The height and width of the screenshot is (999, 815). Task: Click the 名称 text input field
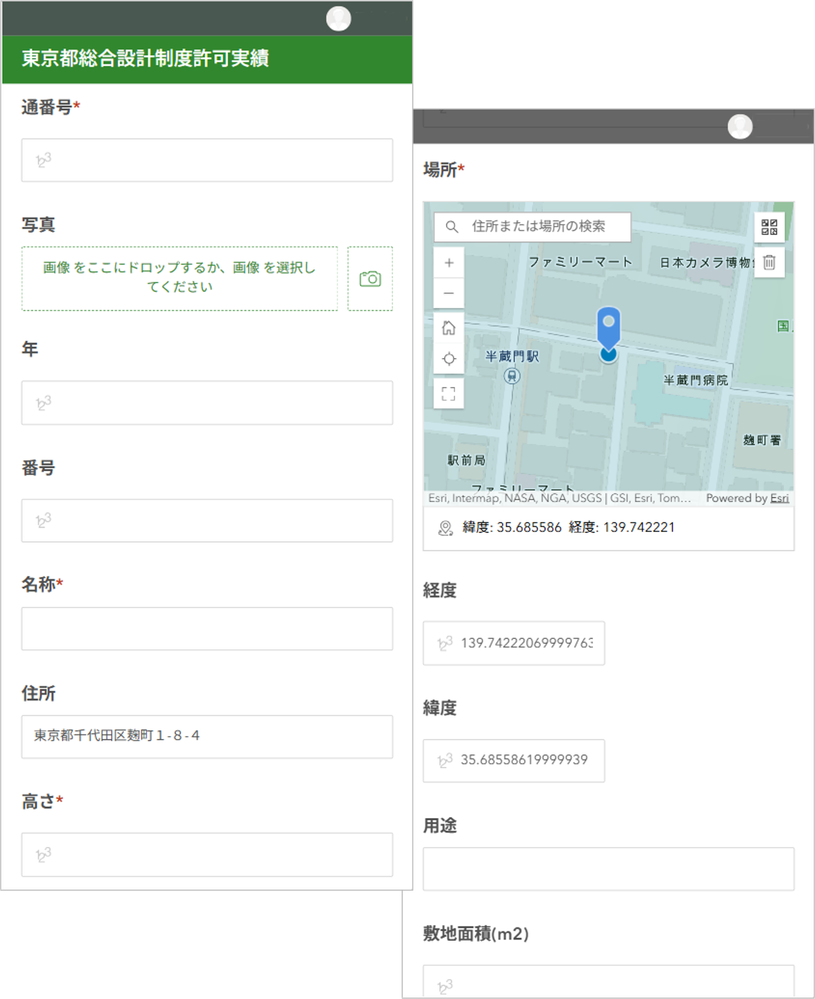(207, 628)
